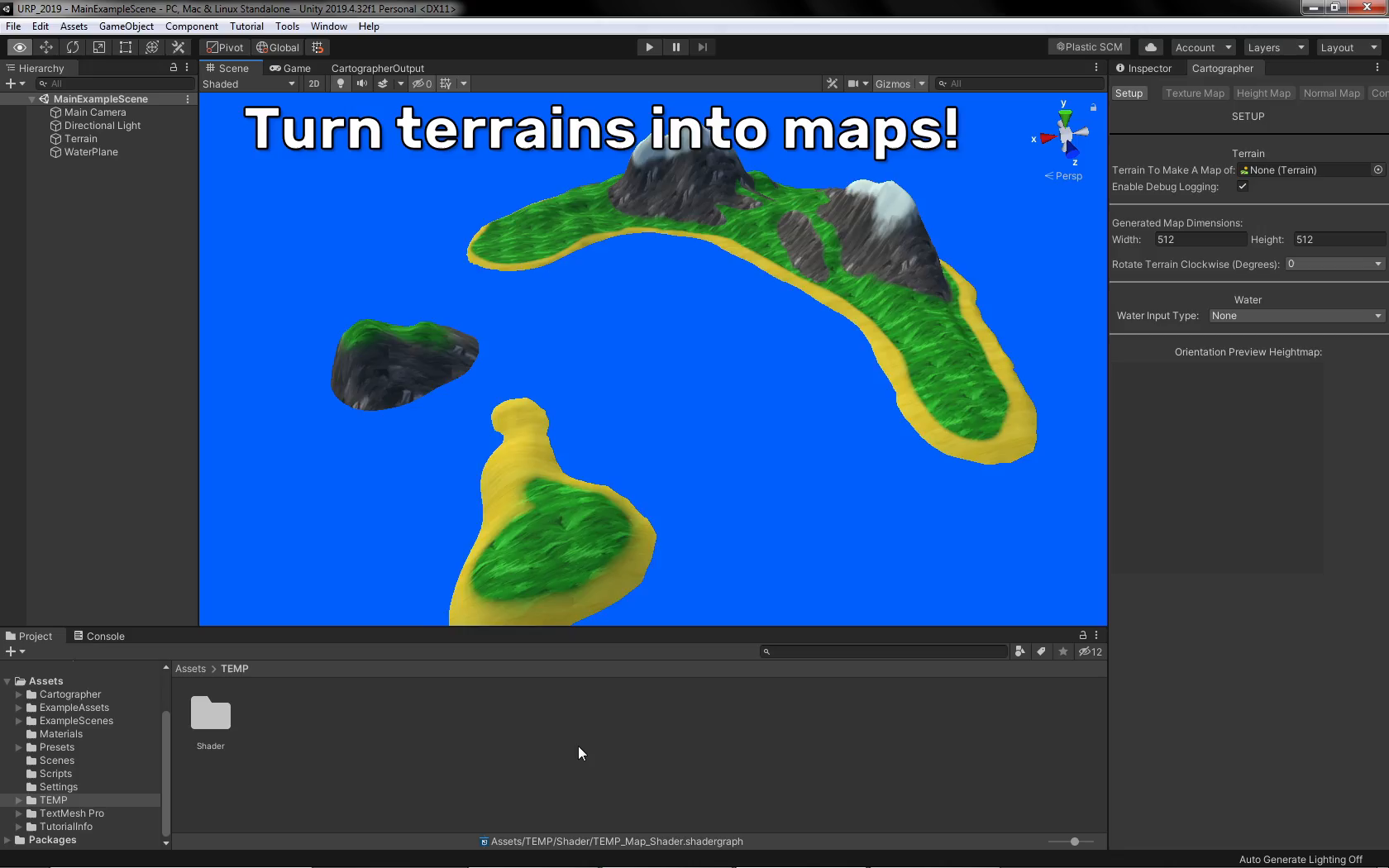The height and width of the screenshot is (868, 1389).
Task: Open Project create plus dropdown
Action: point(15,651)
